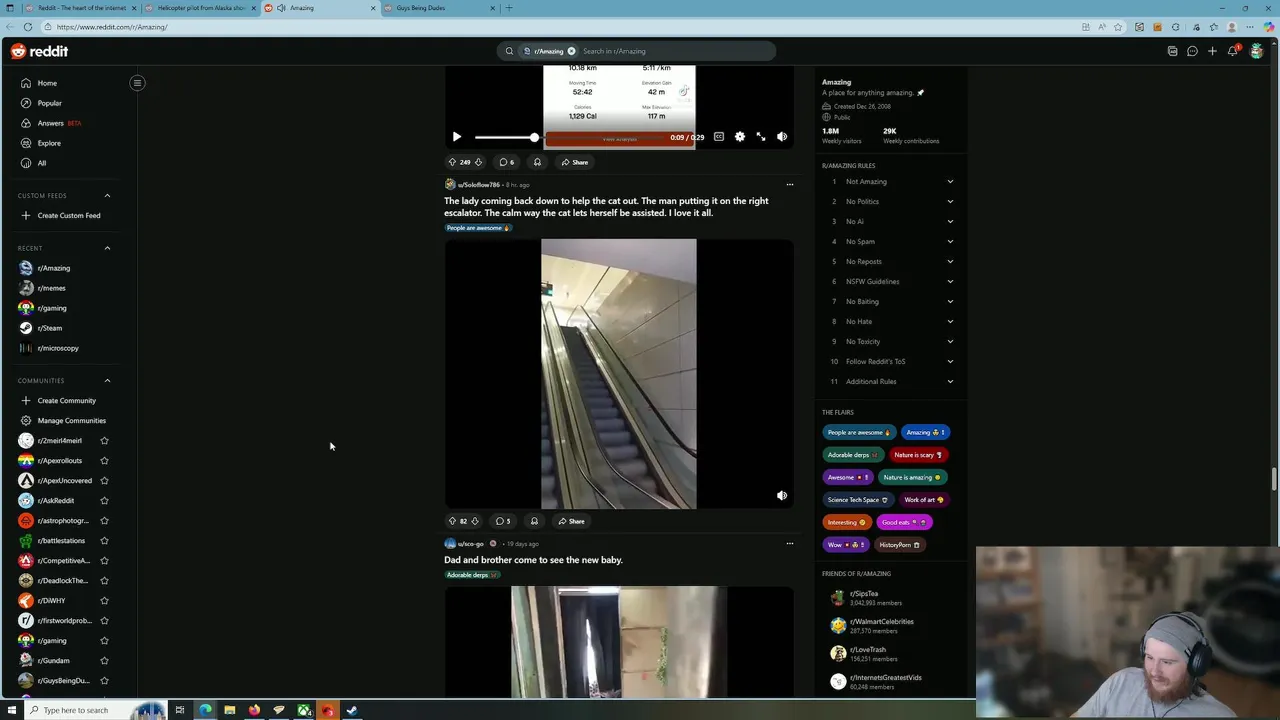Screen dimensions: 1280x720
Task: Open the create post plus icon
Action: pyautogui.click(x=1212, y=51)
